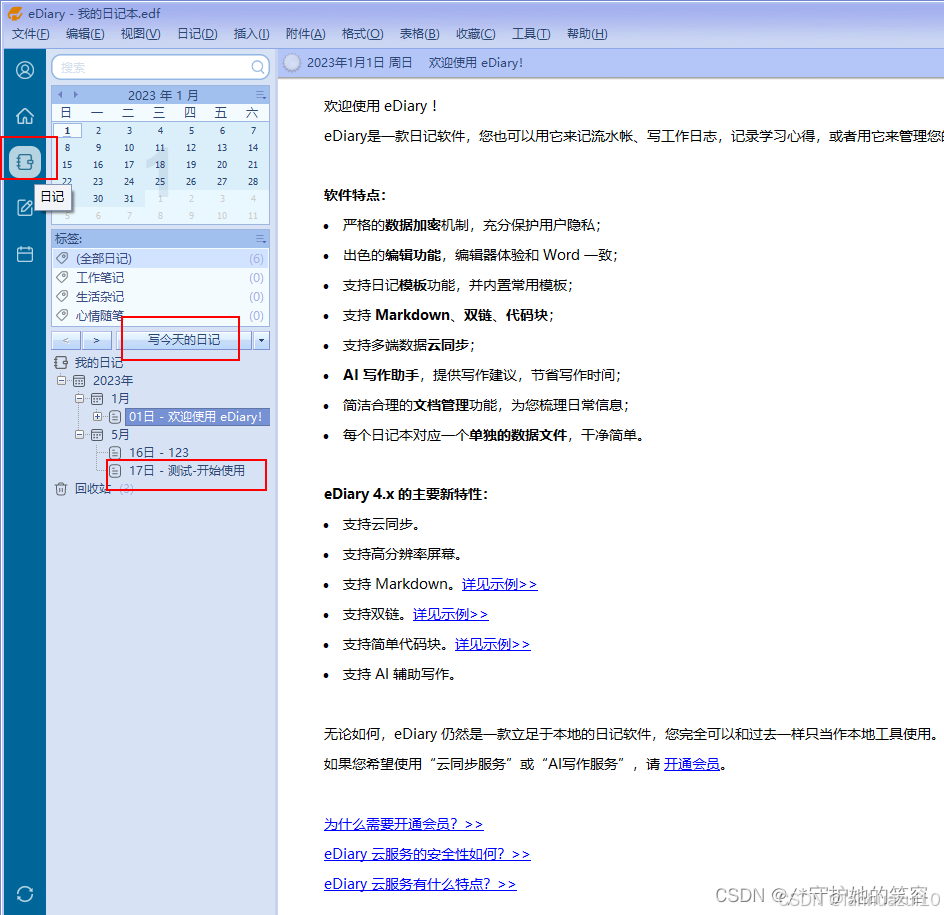This screenshot has height=915, width=944.
Task: Go to next month arrow in calendar
Action: (76, 95)
